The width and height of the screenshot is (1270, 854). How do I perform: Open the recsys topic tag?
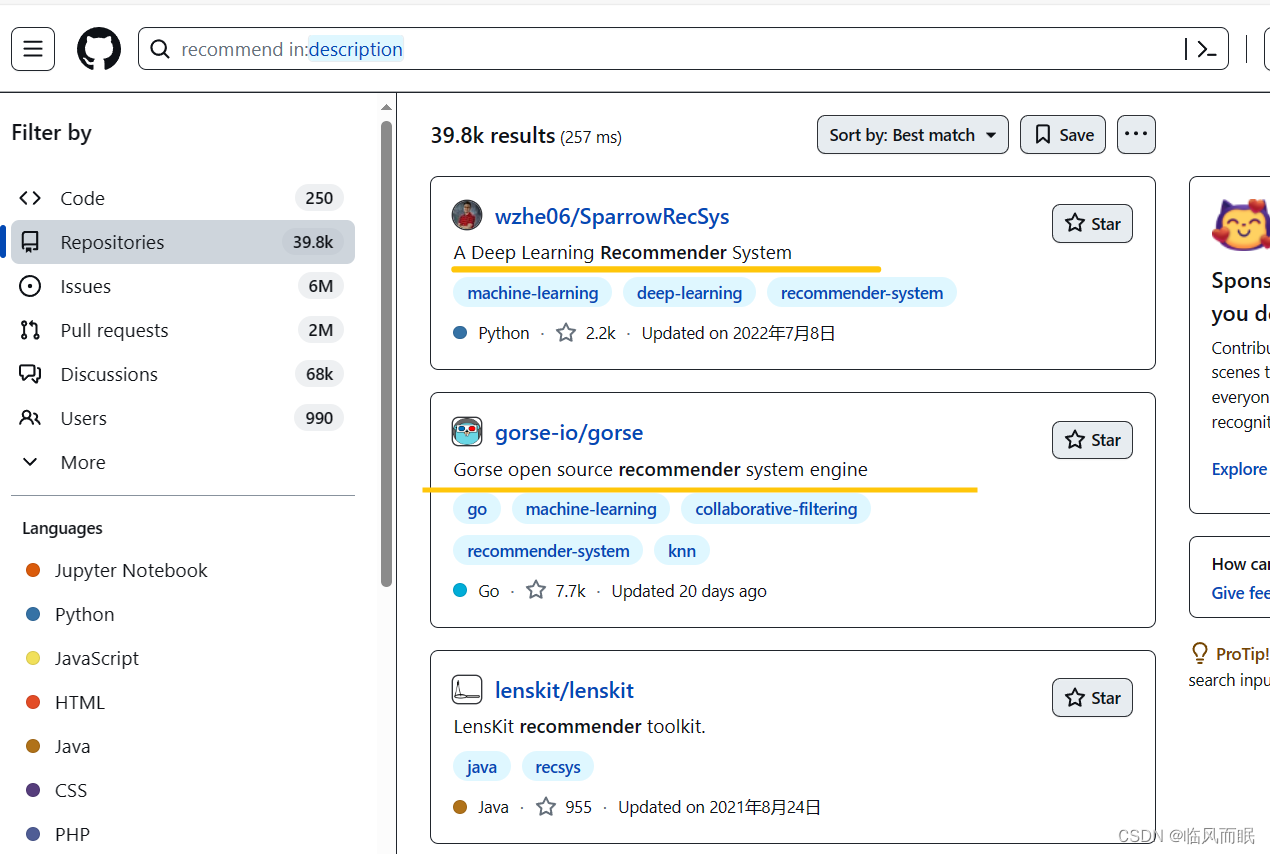(x=558, y=767)
